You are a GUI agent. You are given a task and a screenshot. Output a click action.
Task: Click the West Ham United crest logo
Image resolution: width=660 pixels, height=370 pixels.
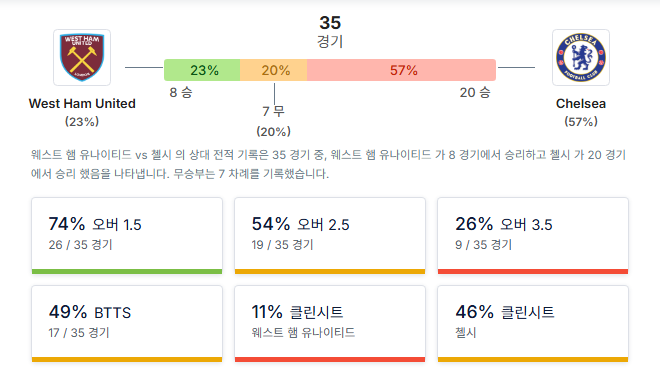coord(82,57)
